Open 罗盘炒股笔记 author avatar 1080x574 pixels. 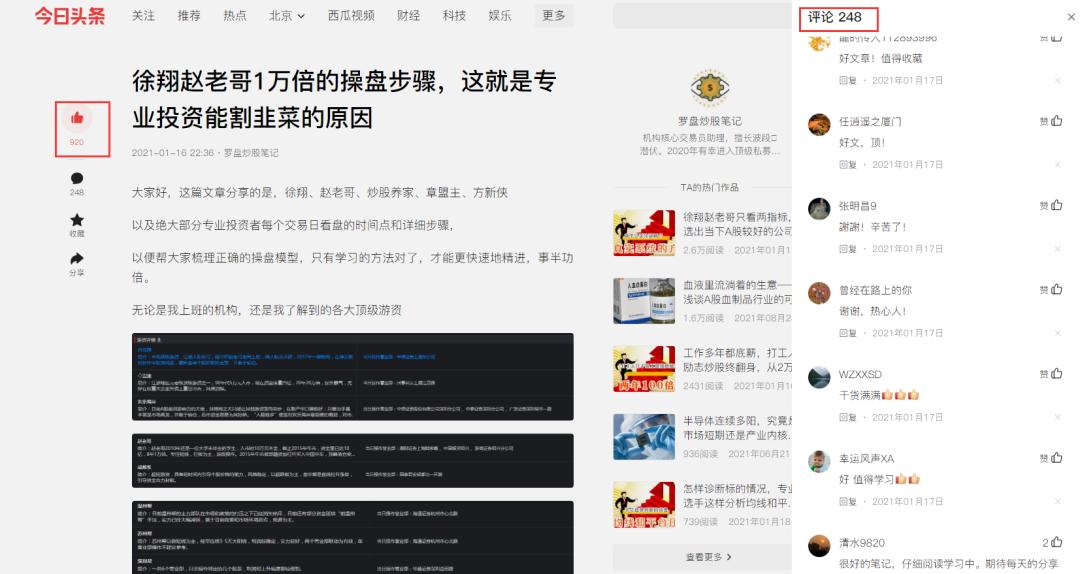tap(709, 88)
